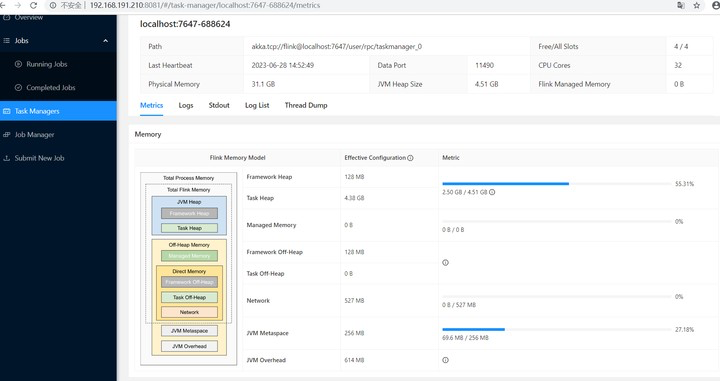This screenshot has height=381, width=720.
Task: Click info icon next to 2.50 GB / 4.51 GB
Action: click(492, 192)
